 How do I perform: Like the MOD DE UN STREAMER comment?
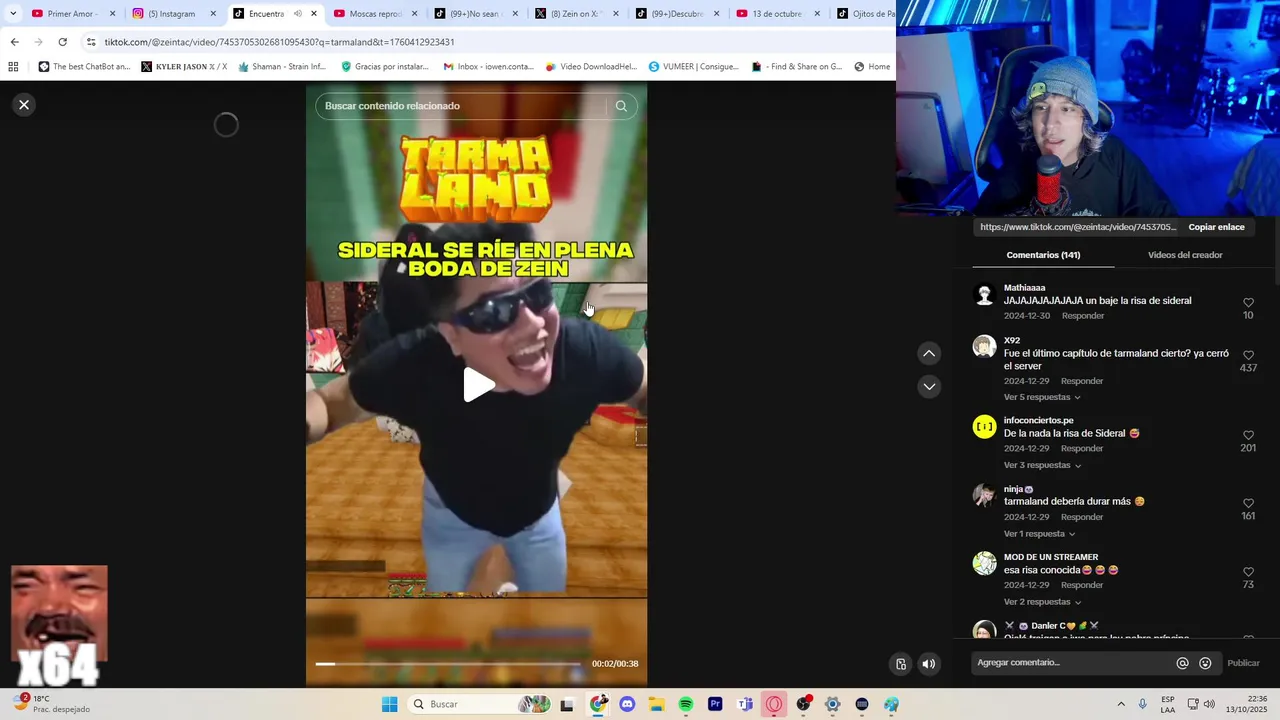click(1248, 571)
